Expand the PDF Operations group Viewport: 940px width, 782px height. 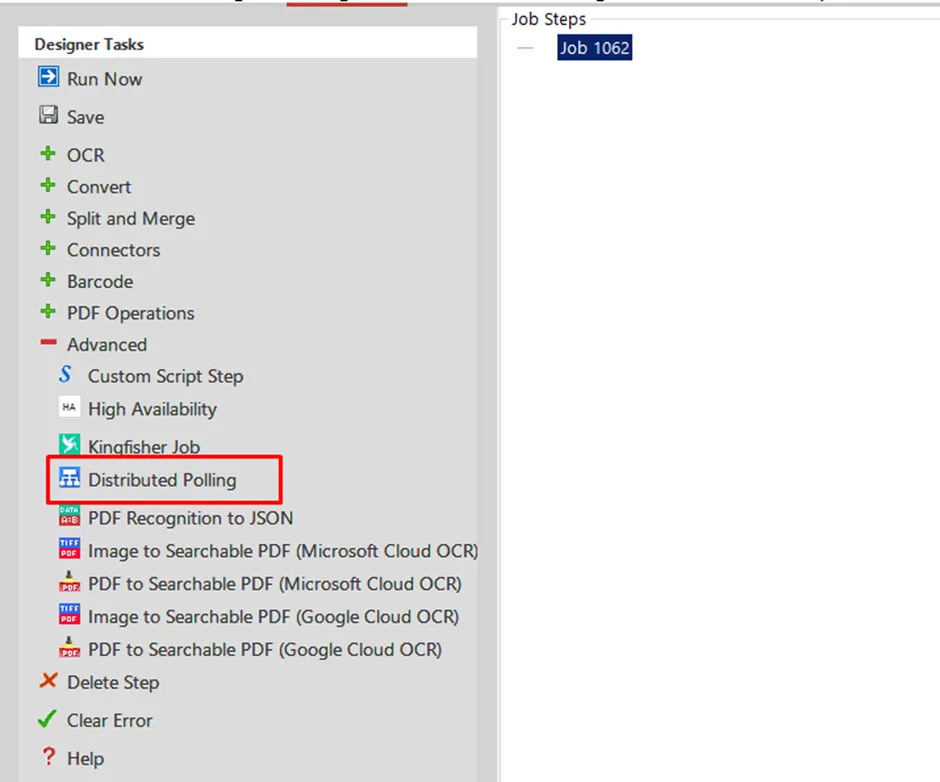click(47, 312)
